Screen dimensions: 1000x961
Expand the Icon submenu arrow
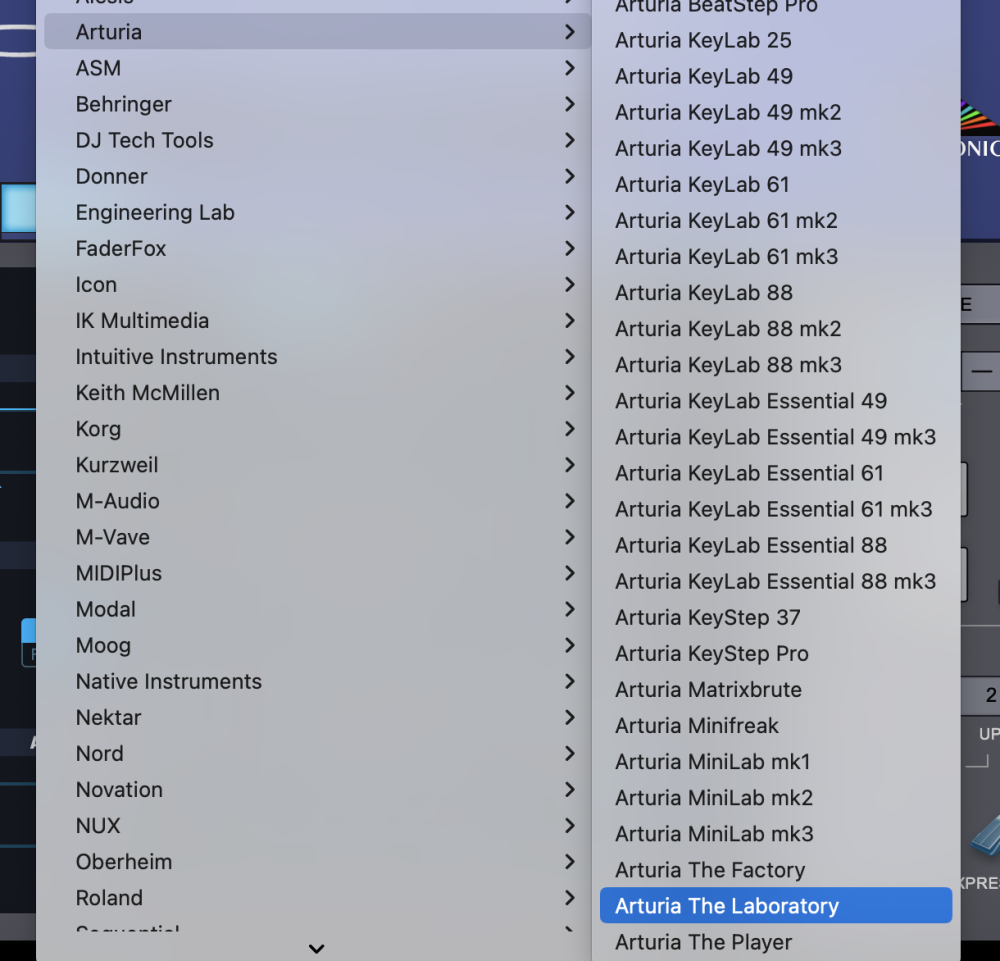click(x=570, y=284)
